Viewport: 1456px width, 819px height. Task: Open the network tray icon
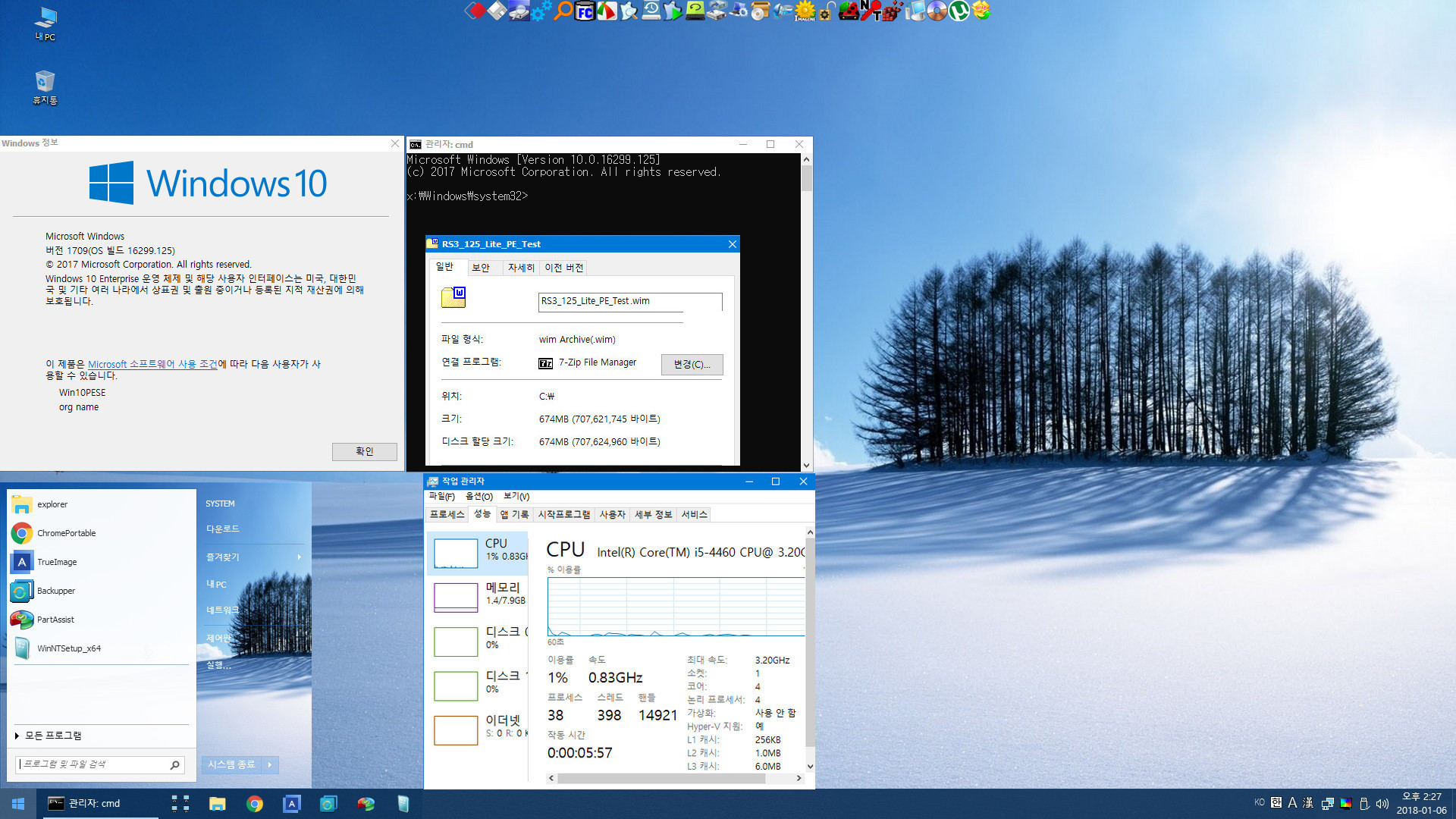click(1328, 804)
